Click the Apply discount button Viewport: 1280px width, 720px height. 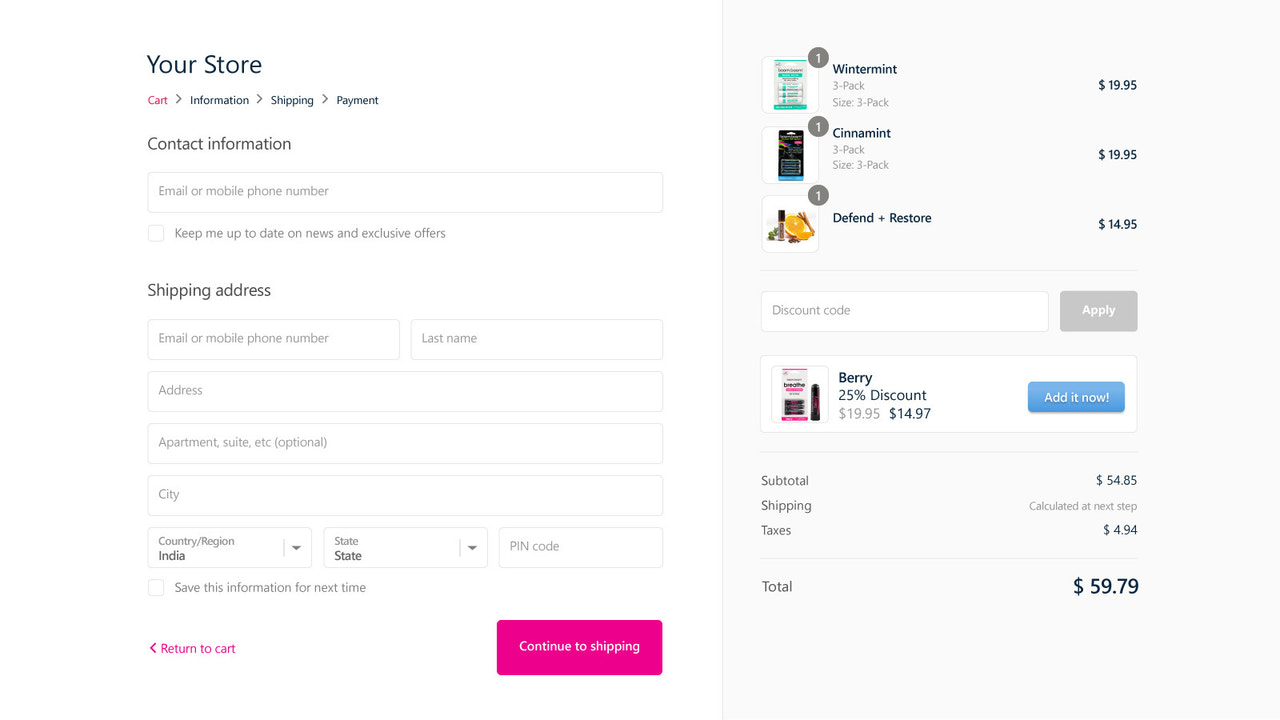coord(1098,311)
